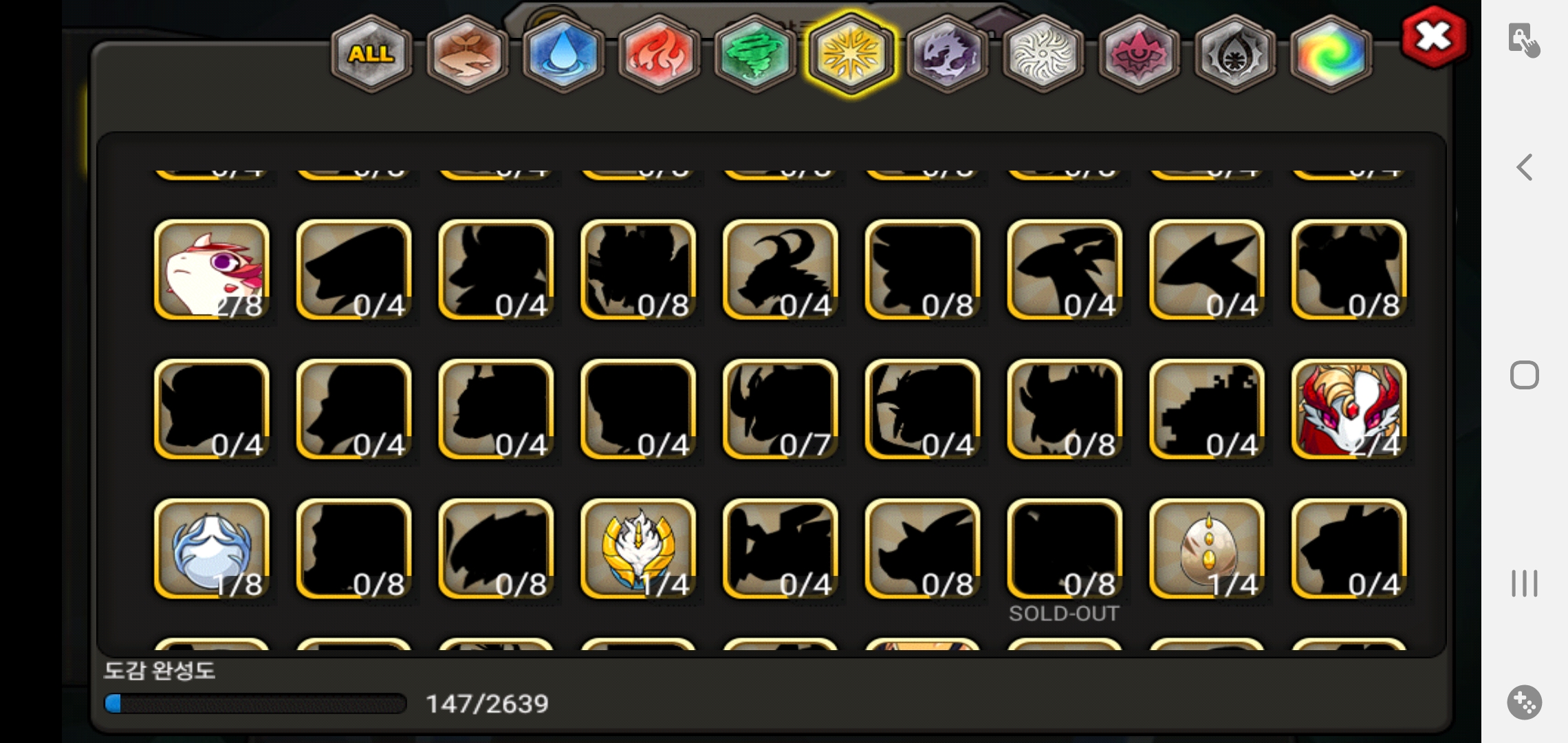Image resolution: width=1568 pixels, height=743 pixels.
Task: Filter by water drop element
Action: pos(563,54)
